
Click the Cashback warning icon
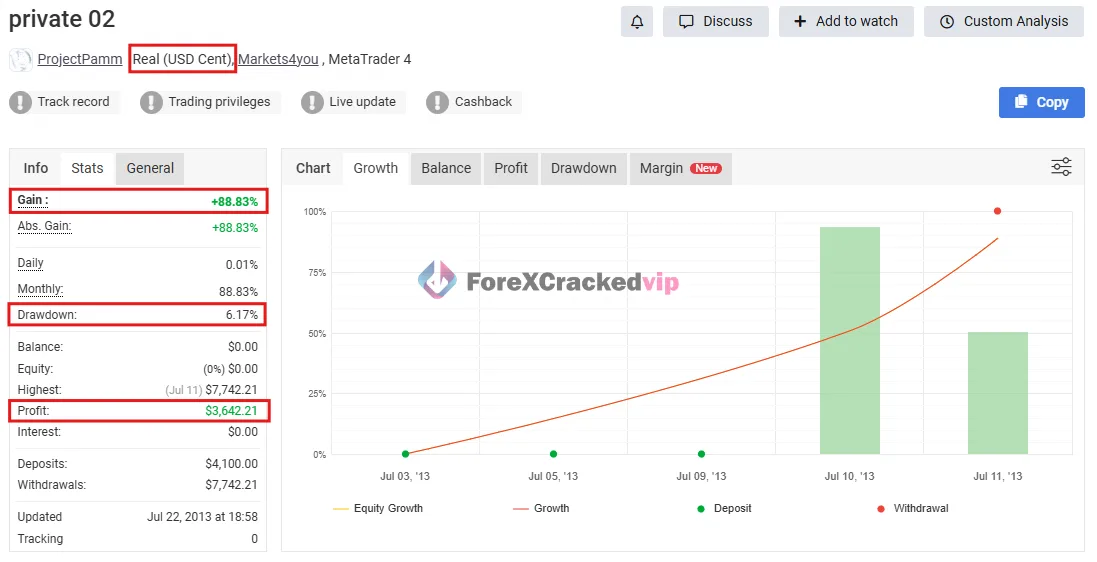pos(437,102)
